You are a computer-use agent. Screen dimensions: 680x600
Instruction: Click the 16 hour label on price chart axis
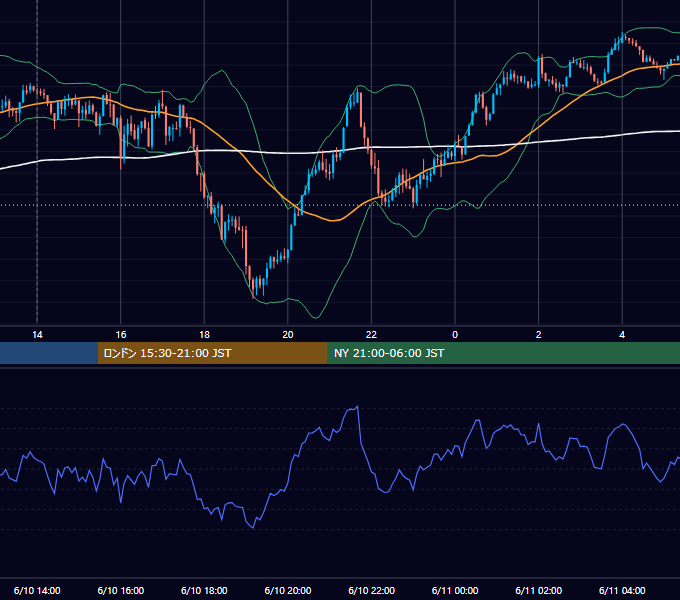pyautogui.click(x=121, y=335)
